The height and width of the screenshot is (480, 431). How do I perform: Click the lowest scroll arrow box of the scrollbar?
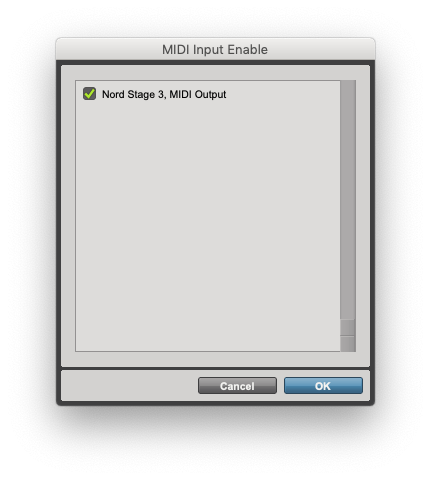tap(348, 344)
